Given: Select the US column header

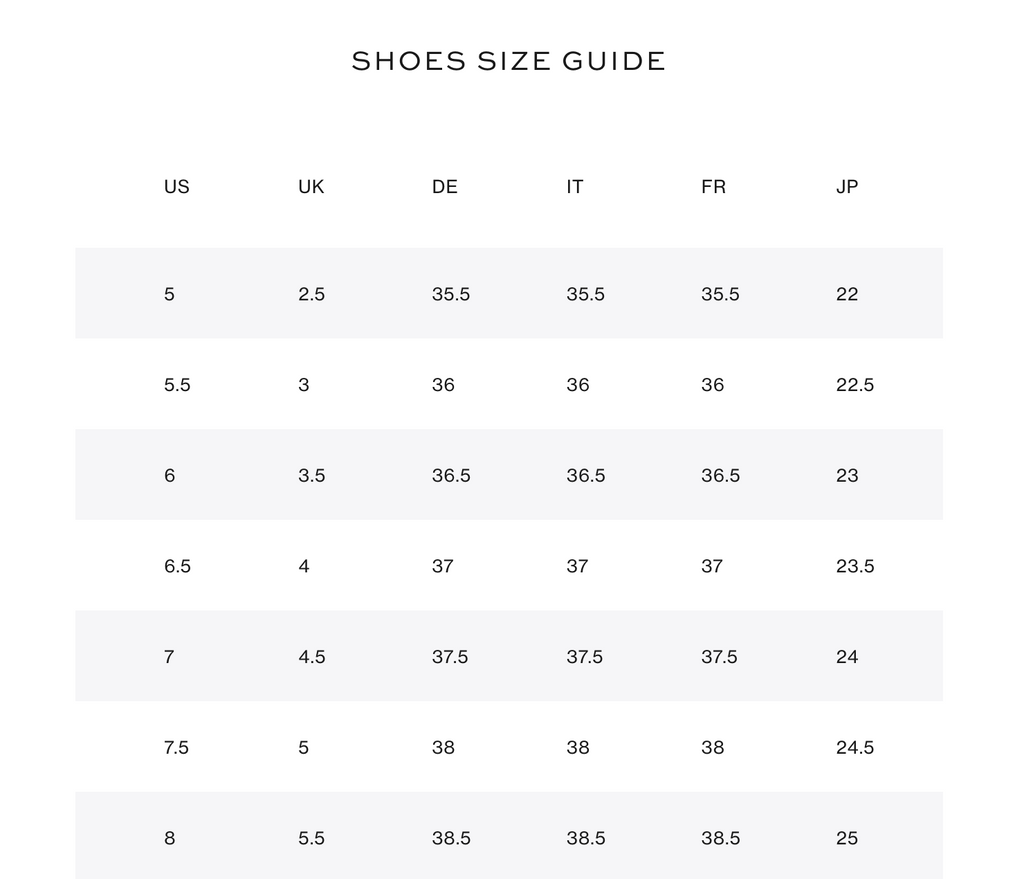Looking at the screenshot, I should [x=176, y=187].
